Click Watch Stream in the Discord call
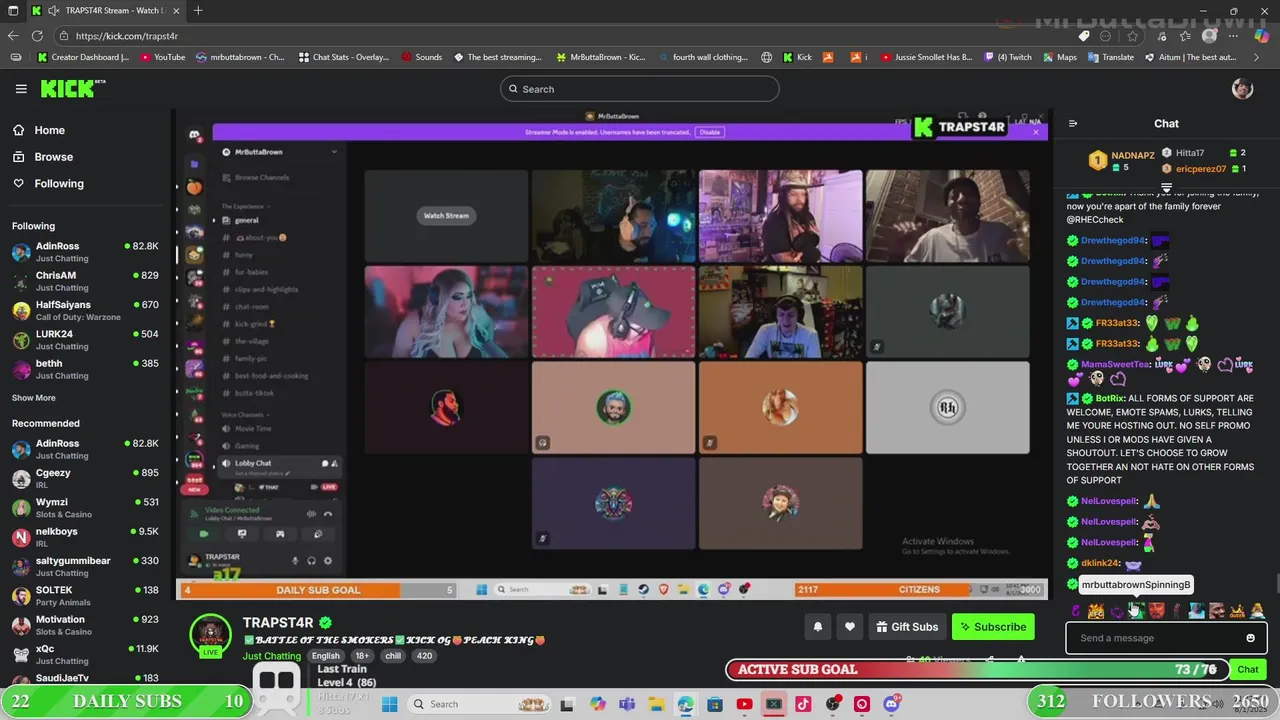Screen dimensions: 1280x720 (446, 216)
